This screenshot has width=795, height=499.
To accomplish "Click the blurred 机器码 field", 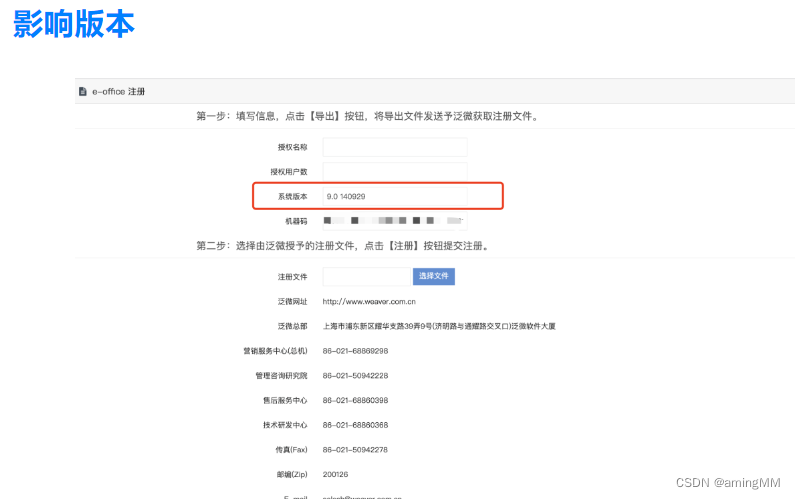I will [395, 221].
